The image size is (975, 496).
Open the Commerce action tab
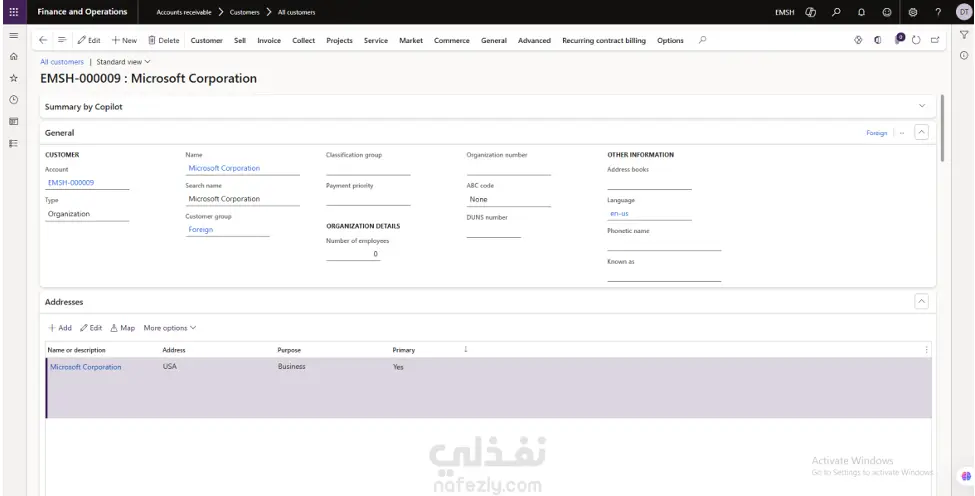pyautogui.click(x=452, y=40)
